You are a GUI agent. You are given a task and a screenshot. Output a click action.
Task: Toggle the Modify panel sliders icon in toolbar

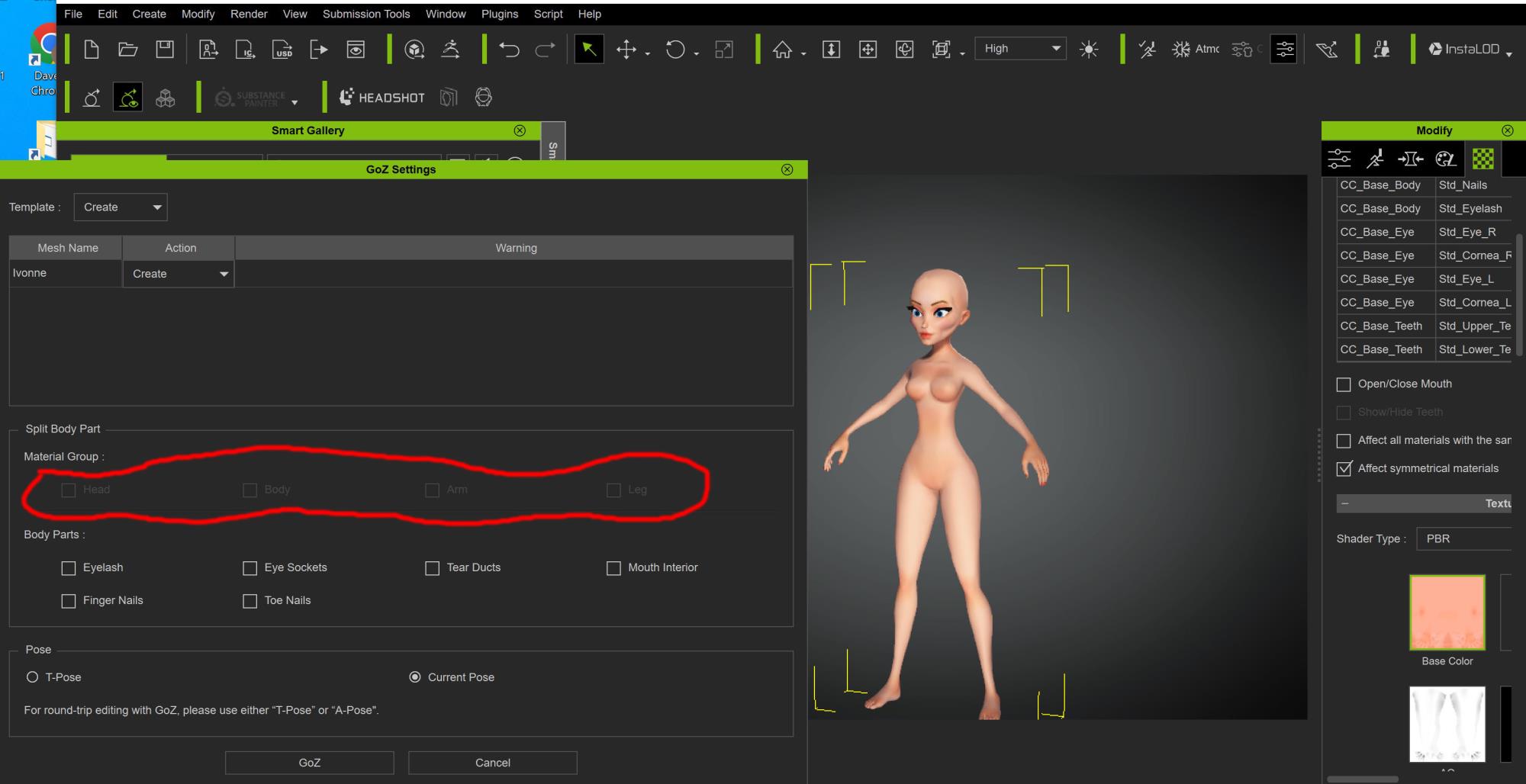(1284, 50)
